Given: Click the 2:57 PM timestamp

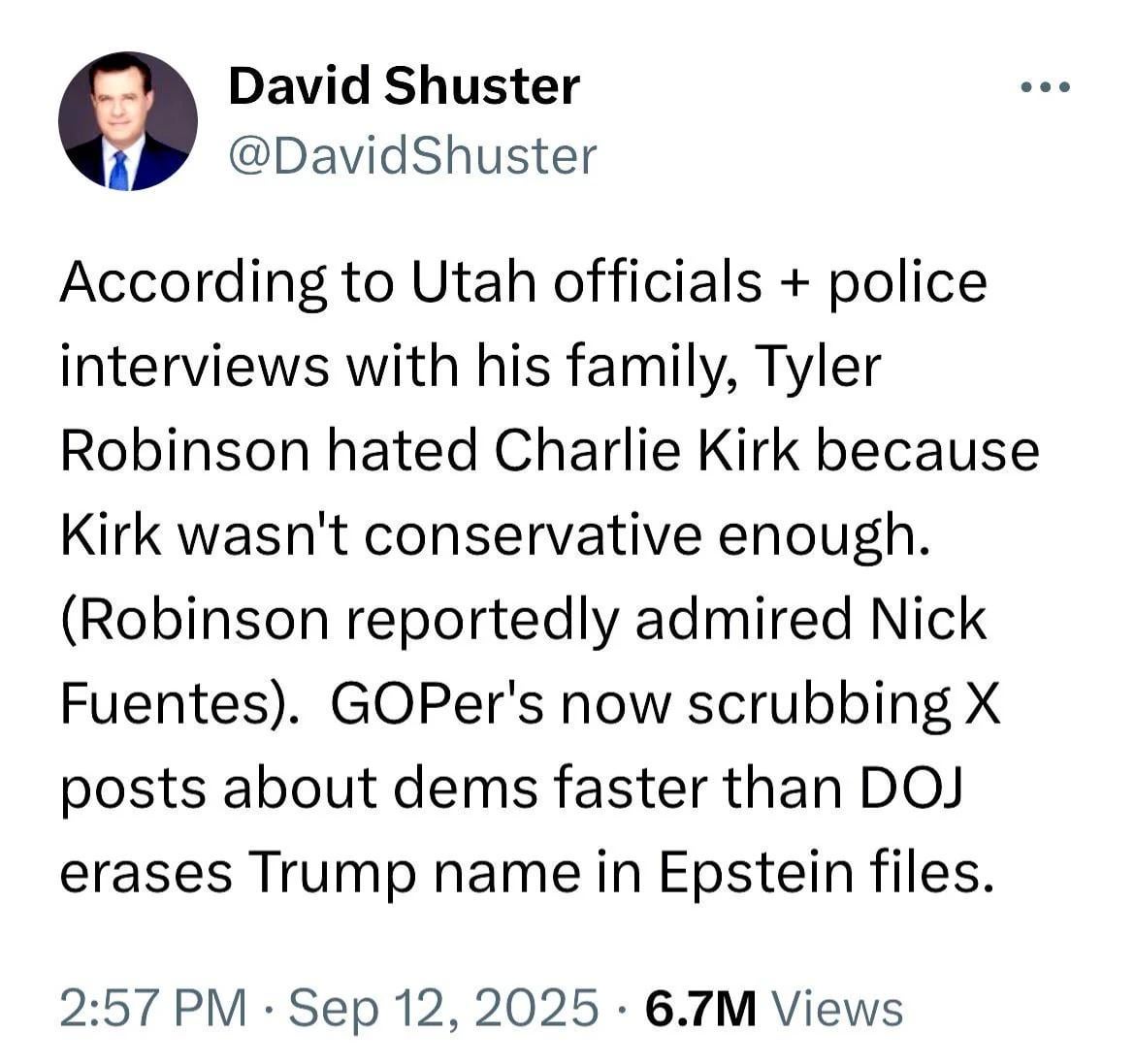Looking at the screenshot, I should pyautogui.click(x=153, y=1007).
